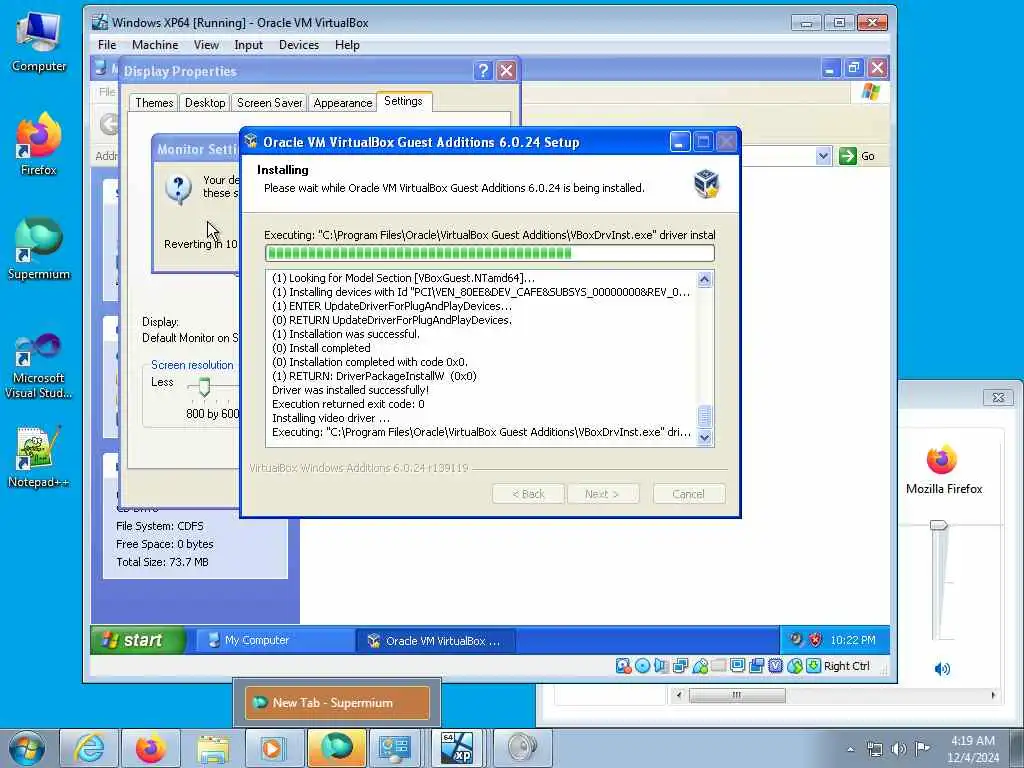Open the Computer desktop icon
The image size is (1024, 768).
(39, 42)
